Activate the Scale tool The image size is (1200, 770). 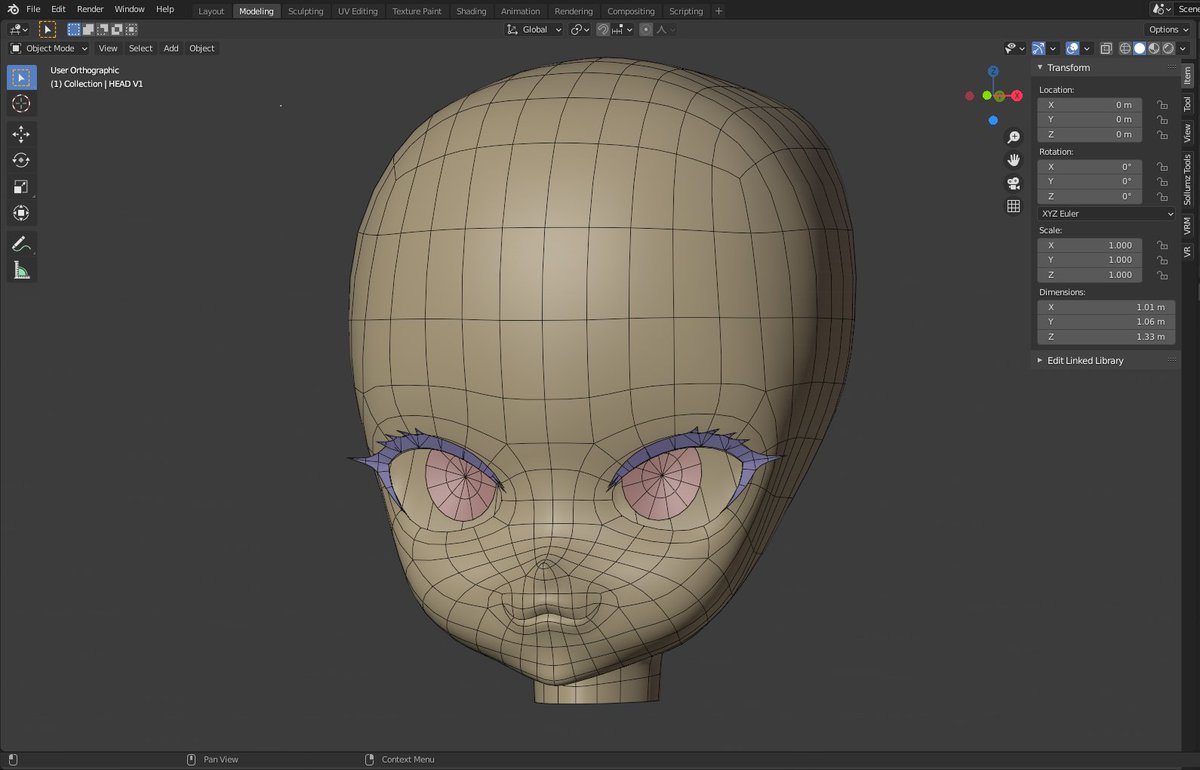[21, 187]
